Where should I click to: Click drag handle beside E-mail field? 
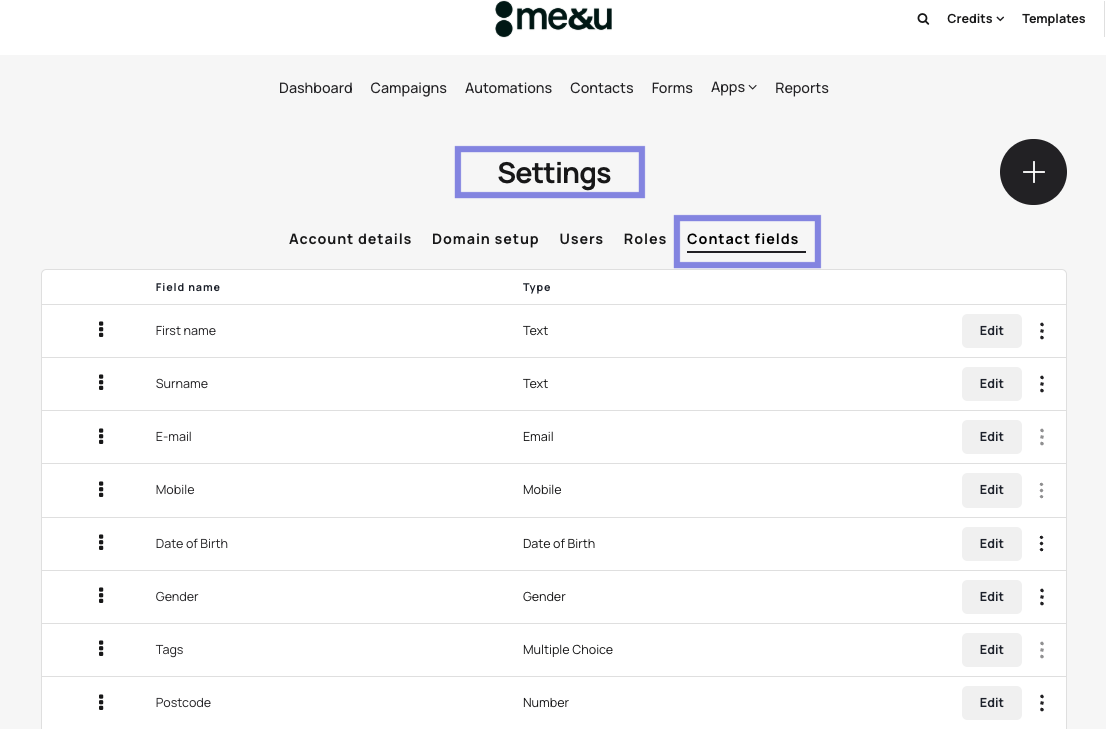[x=101, y=436]
